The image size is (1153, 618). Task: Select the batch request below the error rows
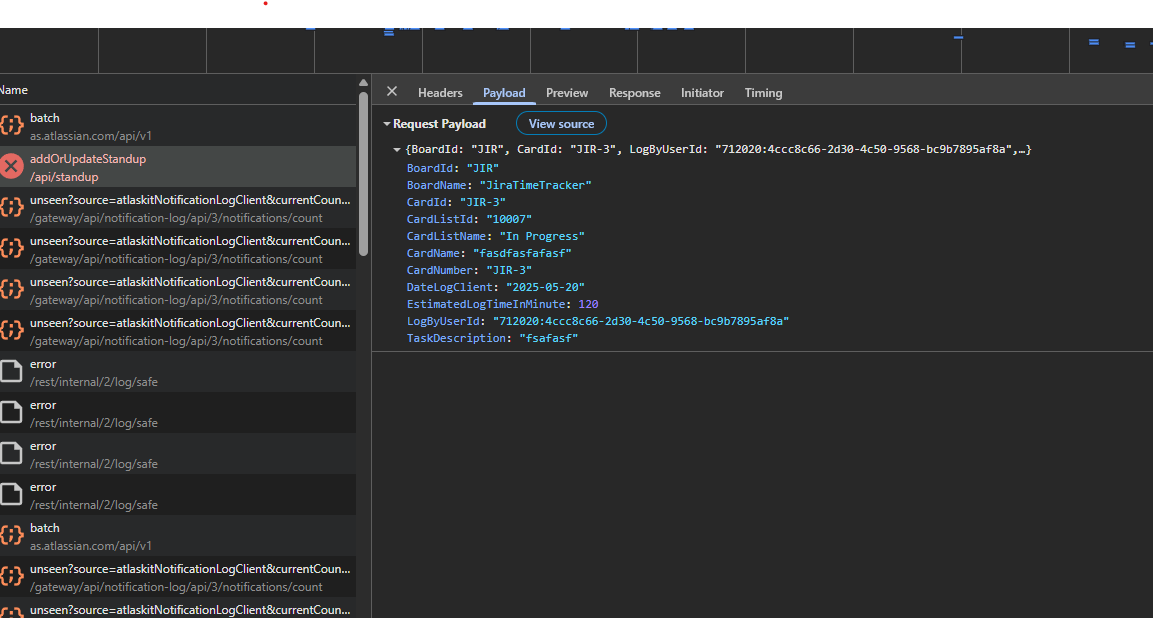pyautogui.click(x=178, y=536)
